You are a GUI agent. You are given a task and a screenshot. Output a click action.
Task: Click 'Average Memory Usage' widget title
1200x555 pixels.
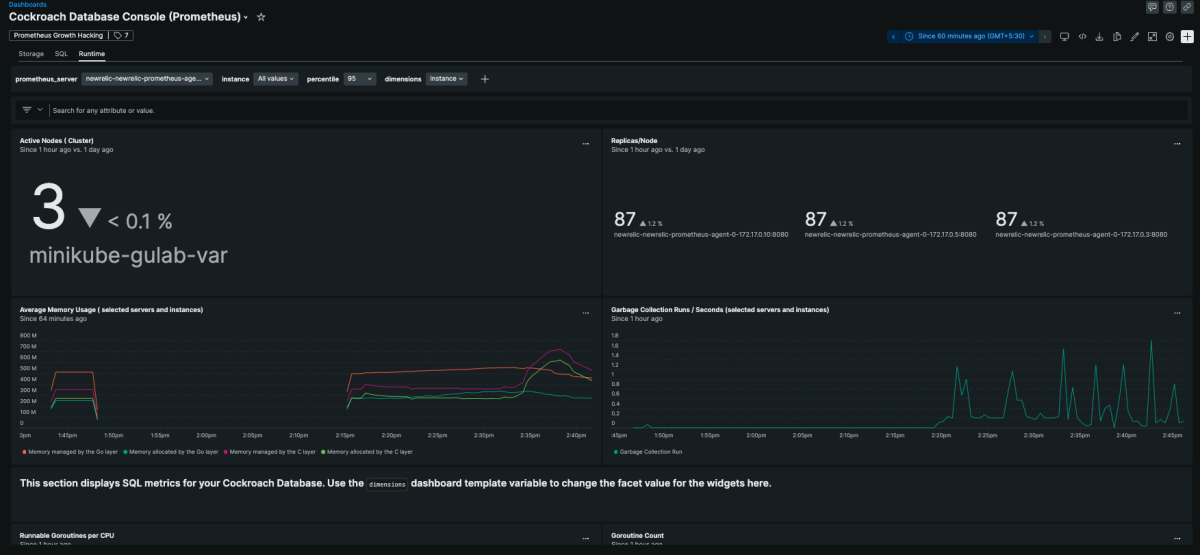click(x=112, y=310)
